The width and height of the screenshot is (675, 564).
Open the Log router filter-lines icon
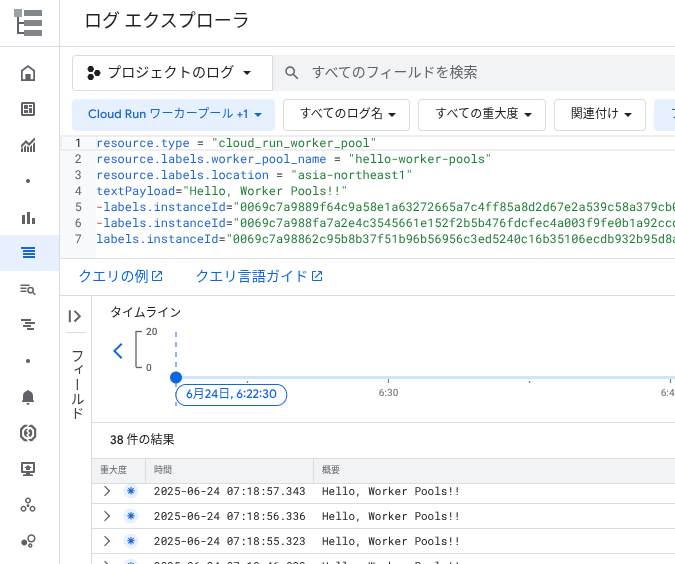(28, 325)
